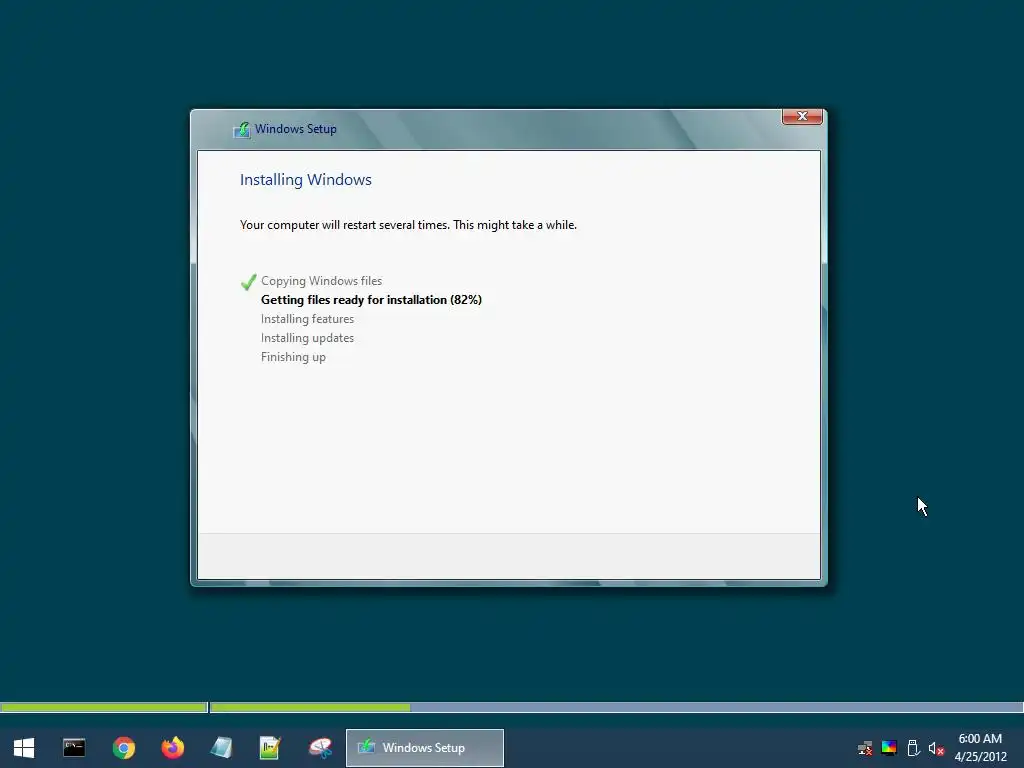Open Firefox from the taskbar
This screenshot has width=1024, height=768.
coord(172,748)
